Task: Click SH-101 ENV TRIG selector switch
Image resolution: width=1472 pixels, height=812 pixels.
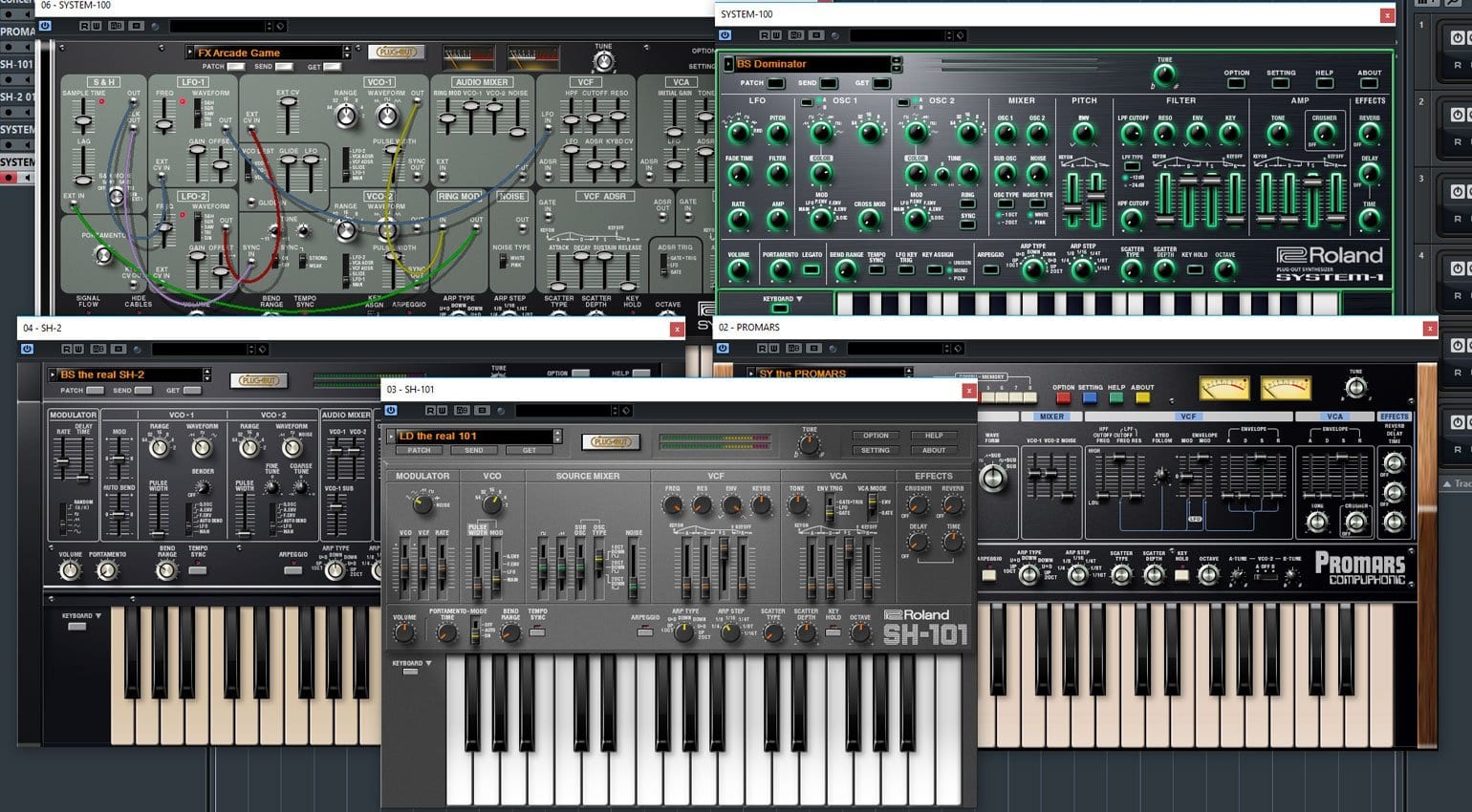Action: [830, 507]
